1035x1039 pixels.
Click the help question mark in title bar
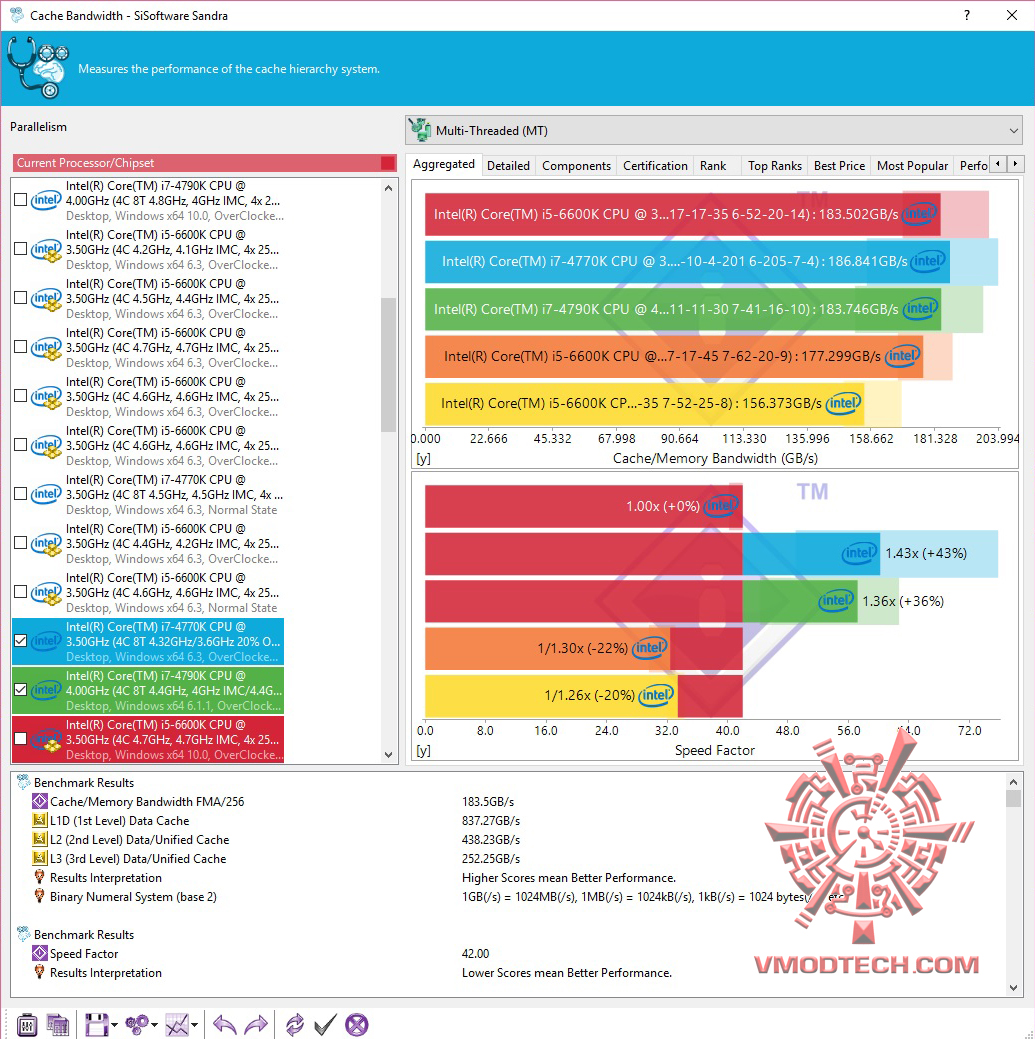967,15
